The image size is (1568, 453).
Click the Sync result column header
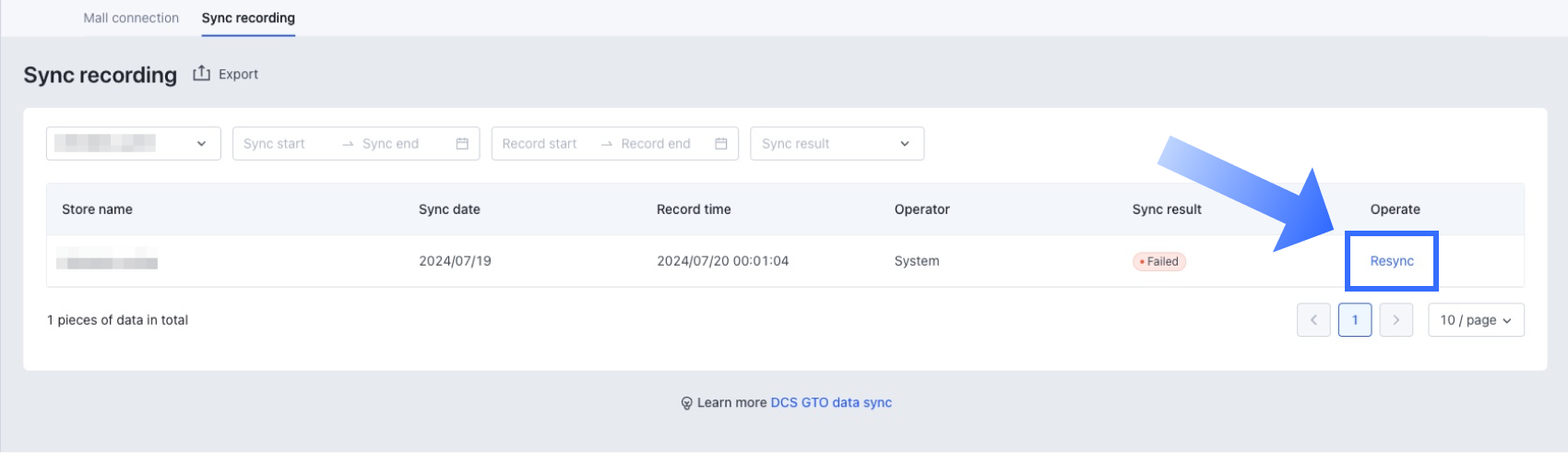(x=1167, y=209)
